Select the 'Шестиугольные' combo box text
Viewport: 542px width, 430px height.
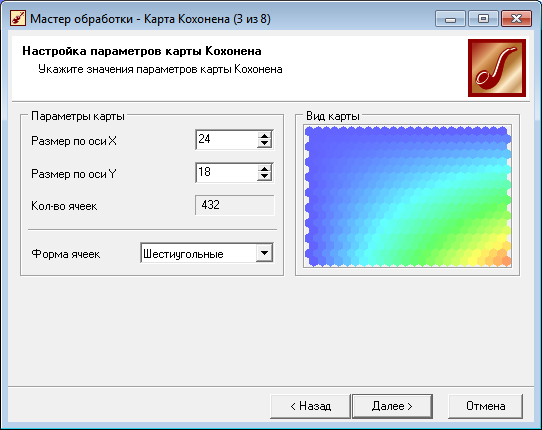183,254
